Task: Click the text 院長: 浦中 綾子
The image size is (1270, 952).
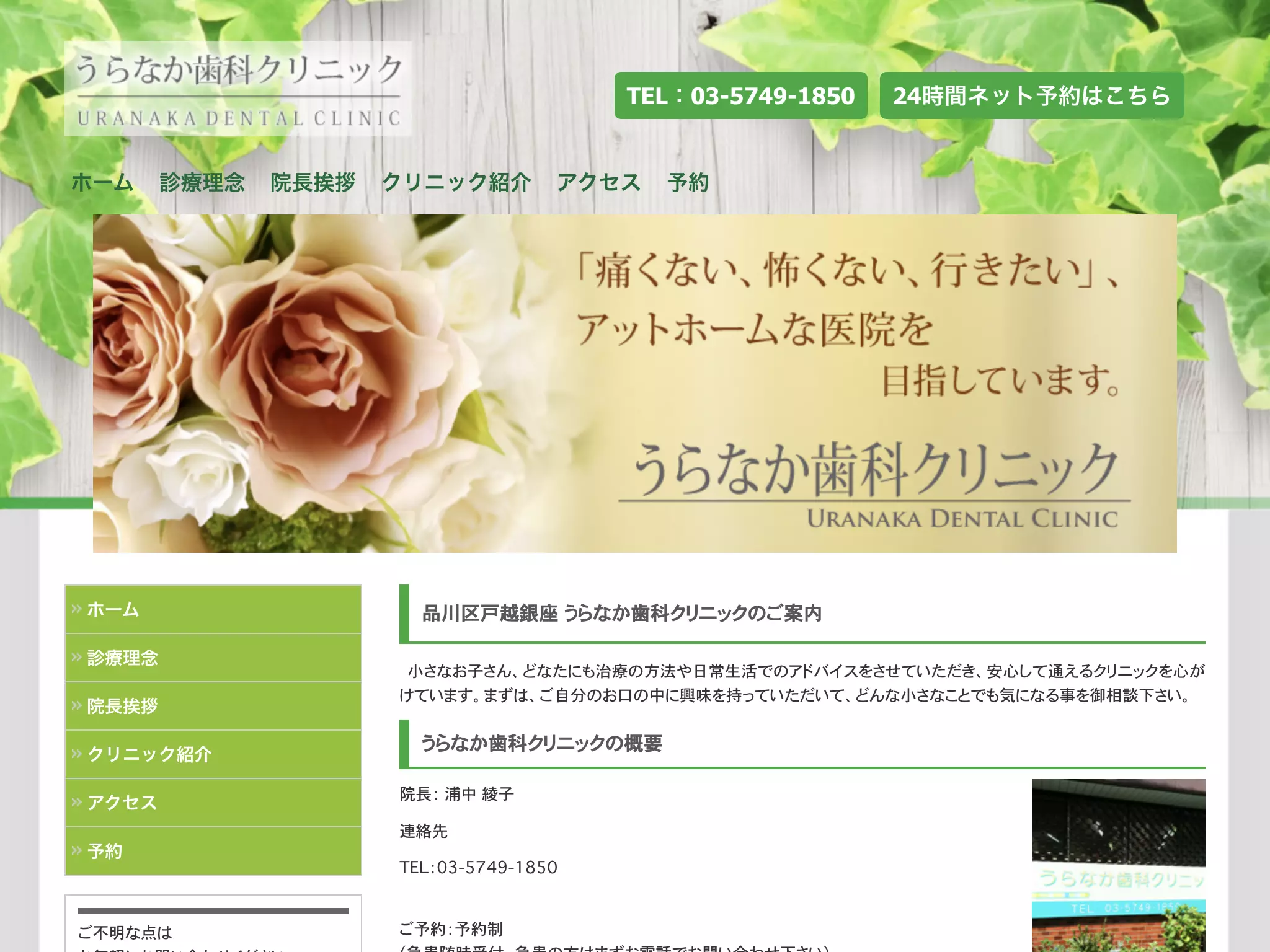Action: (457, 794)
